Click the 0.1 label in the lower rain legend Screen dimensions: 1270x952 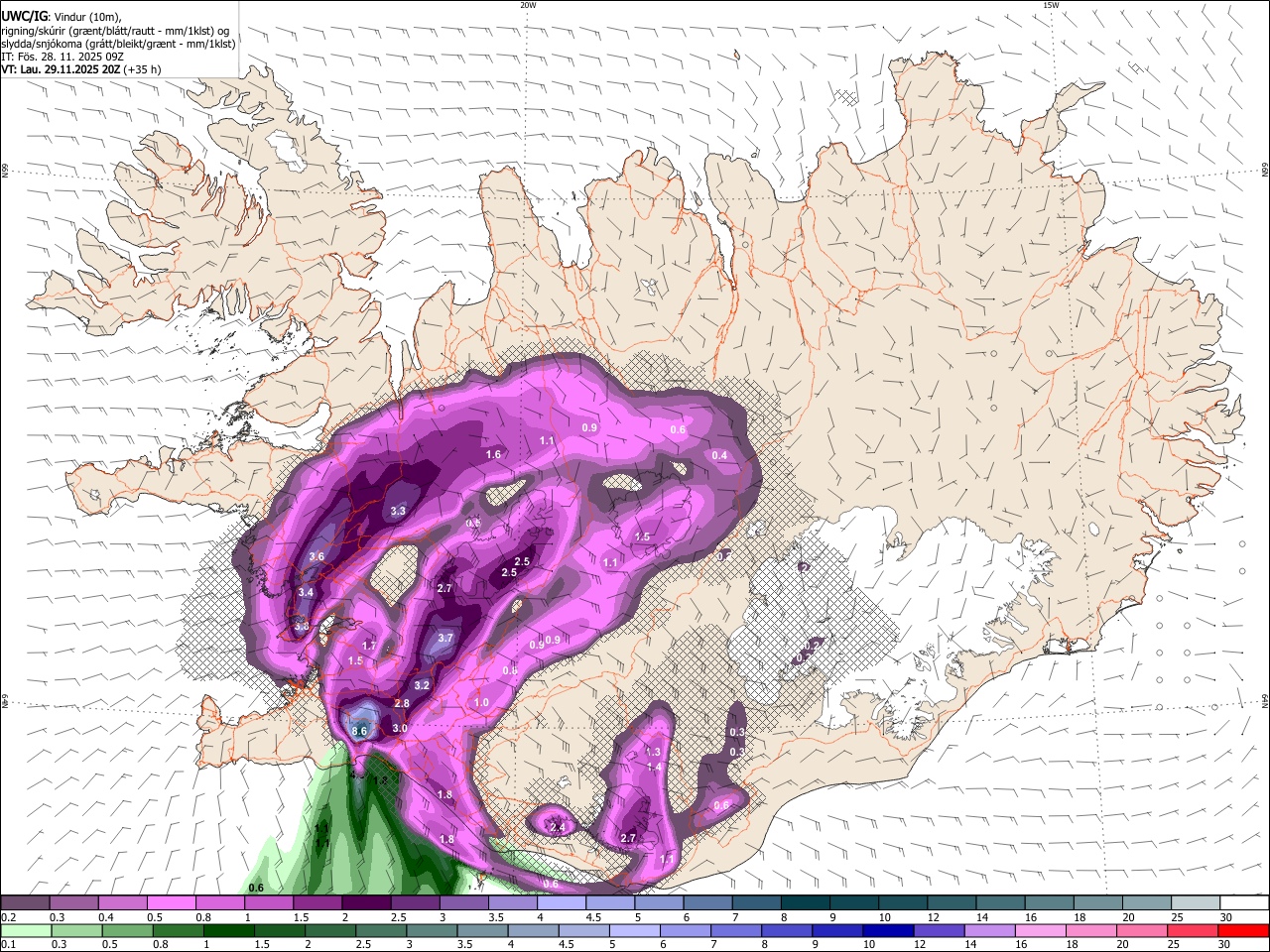[x=9, y=944]
